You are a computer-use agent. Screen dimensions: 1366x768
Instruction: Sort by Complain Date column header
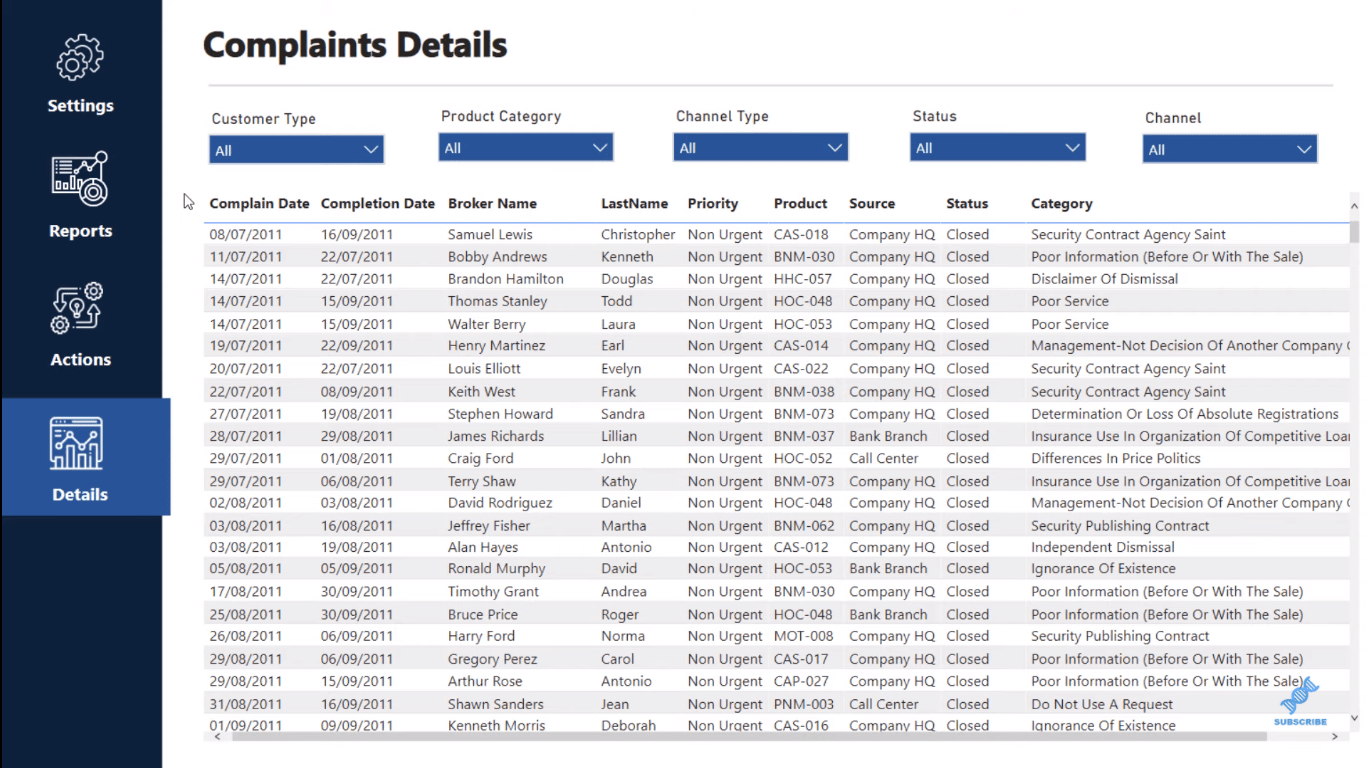click(259, 204)
